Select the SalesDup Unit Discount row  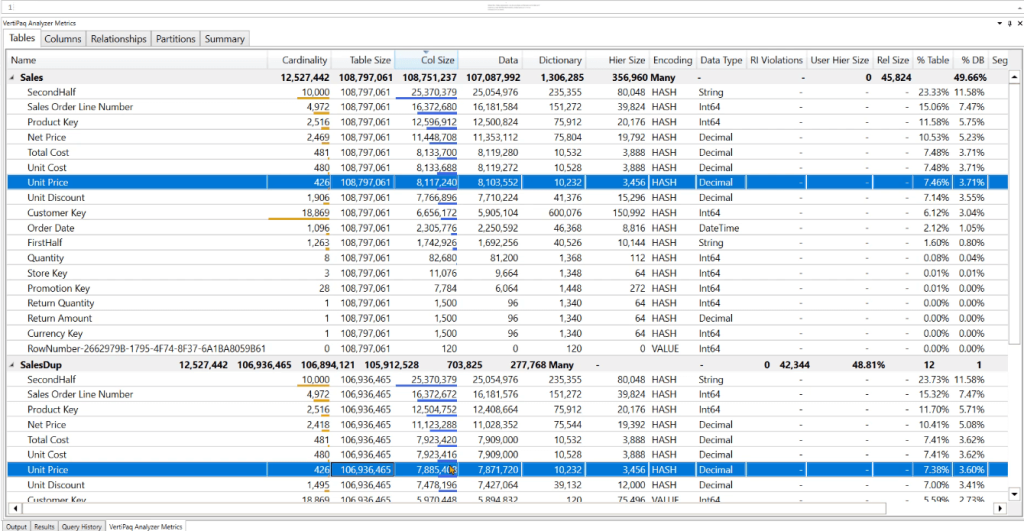[507, 485]
